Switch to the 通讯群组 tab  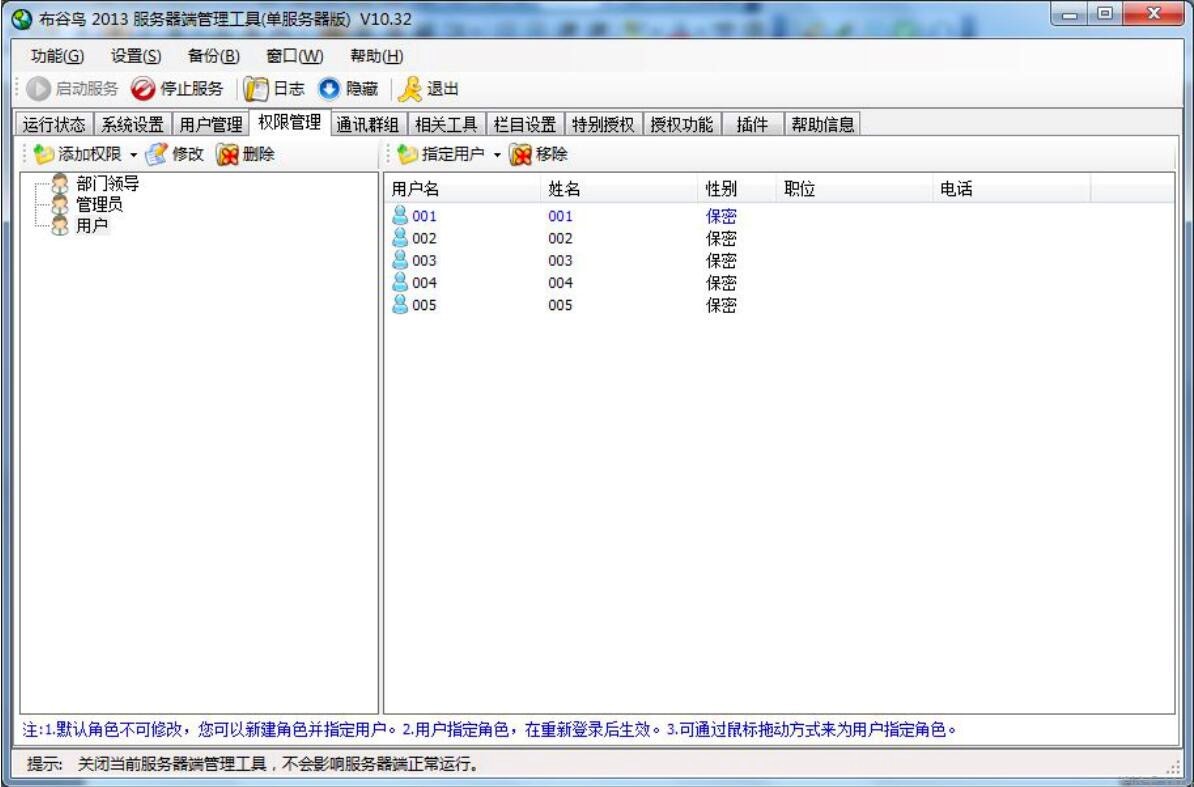coord(368,124)
